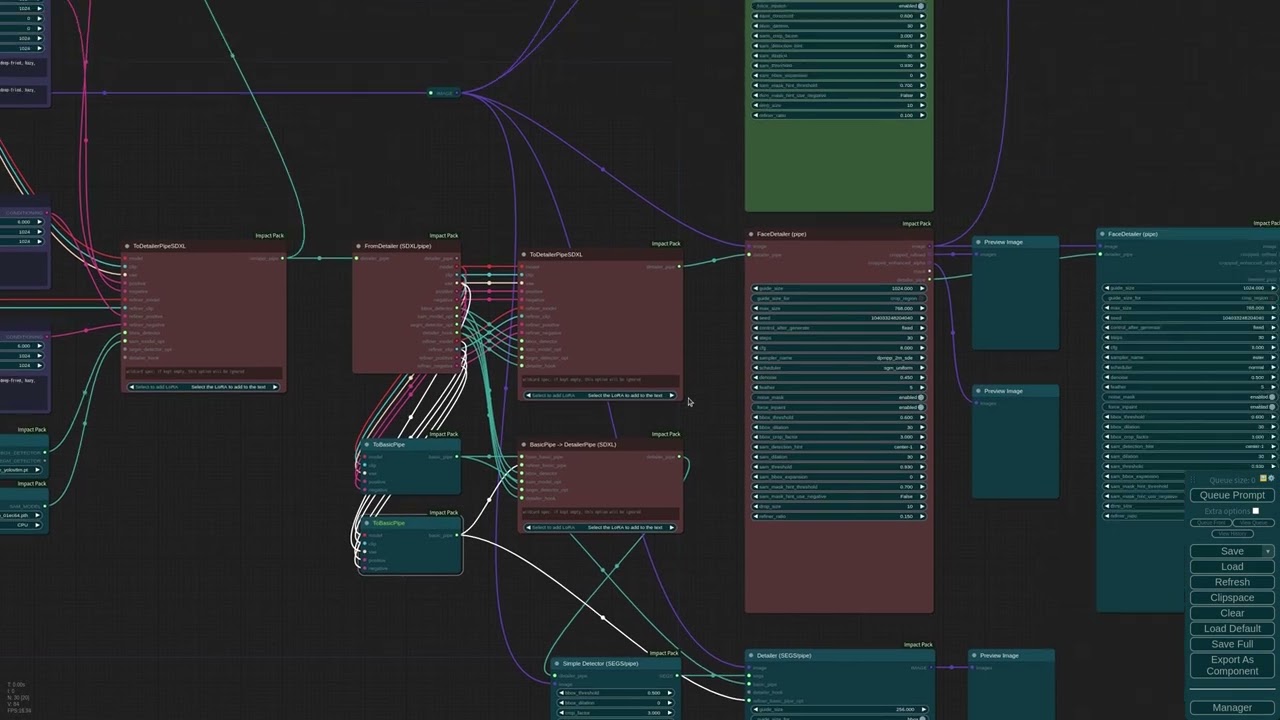Open sampler_name dropdown showing dpmpp_2m_sde

click(x=840, y=358)
